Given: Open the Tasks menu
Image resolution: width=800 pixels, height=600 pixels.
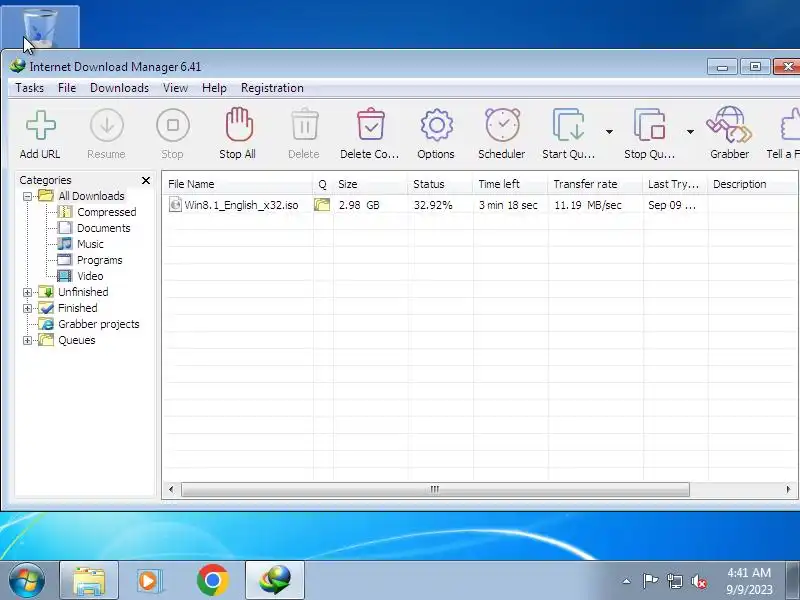Looking at the screenshot, I should pos(30,88).
